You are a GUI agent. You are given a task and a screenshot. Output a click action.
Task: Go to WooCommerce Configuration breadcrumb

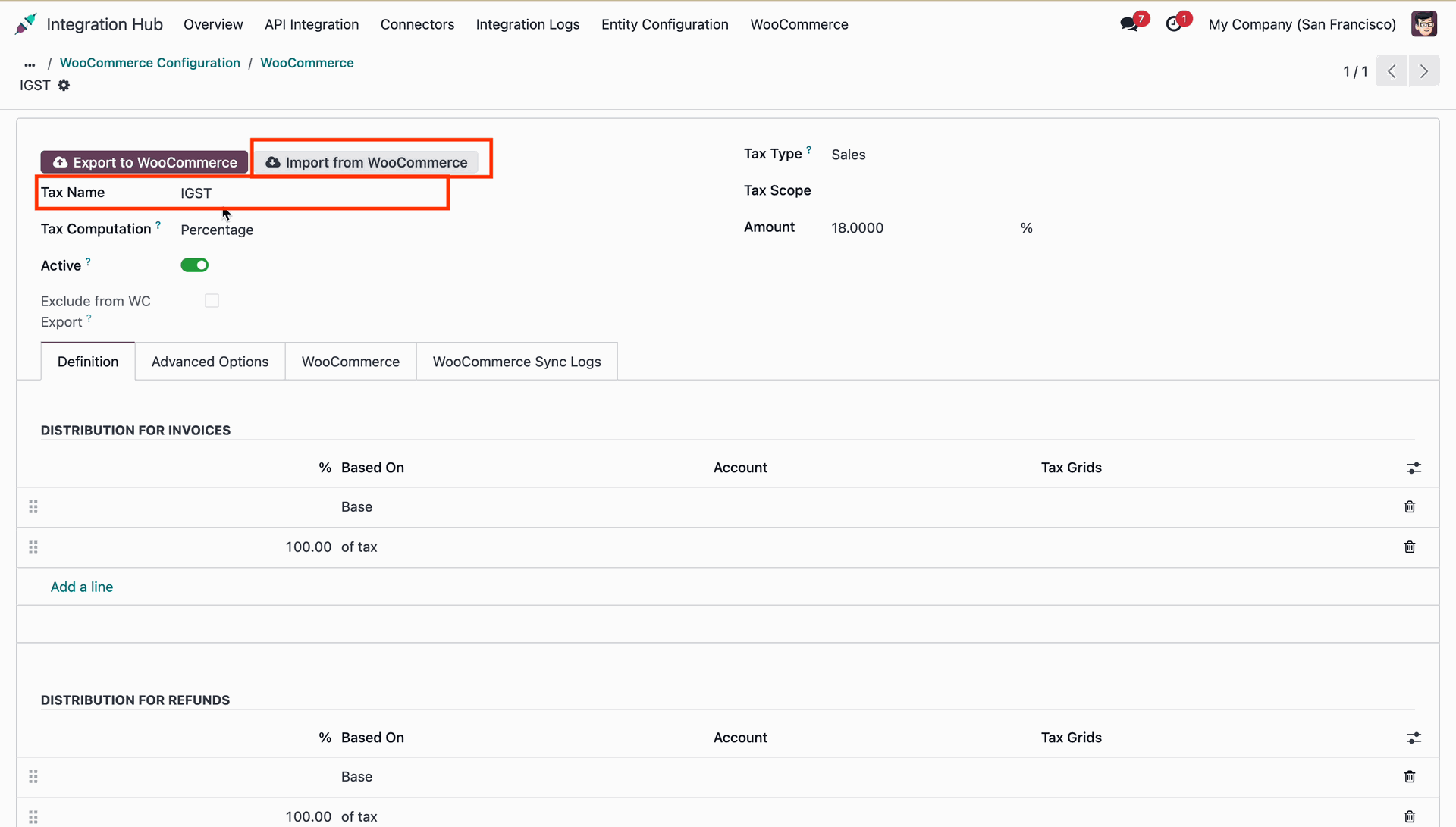[150, 63]
